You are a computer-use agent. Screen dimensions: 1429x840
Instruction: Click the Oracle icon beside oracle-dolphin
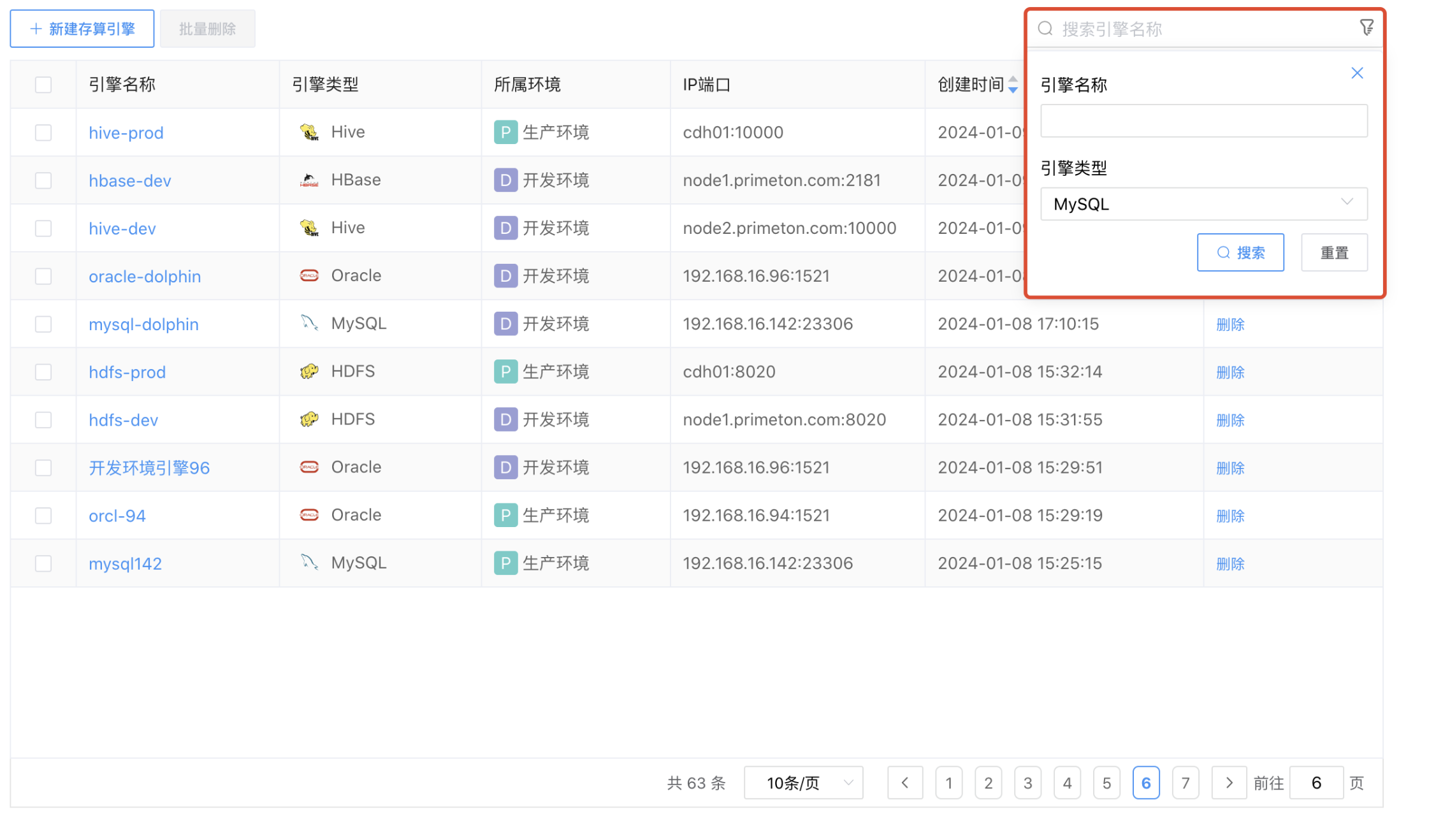pyautogui.click(x=310, y=275)
